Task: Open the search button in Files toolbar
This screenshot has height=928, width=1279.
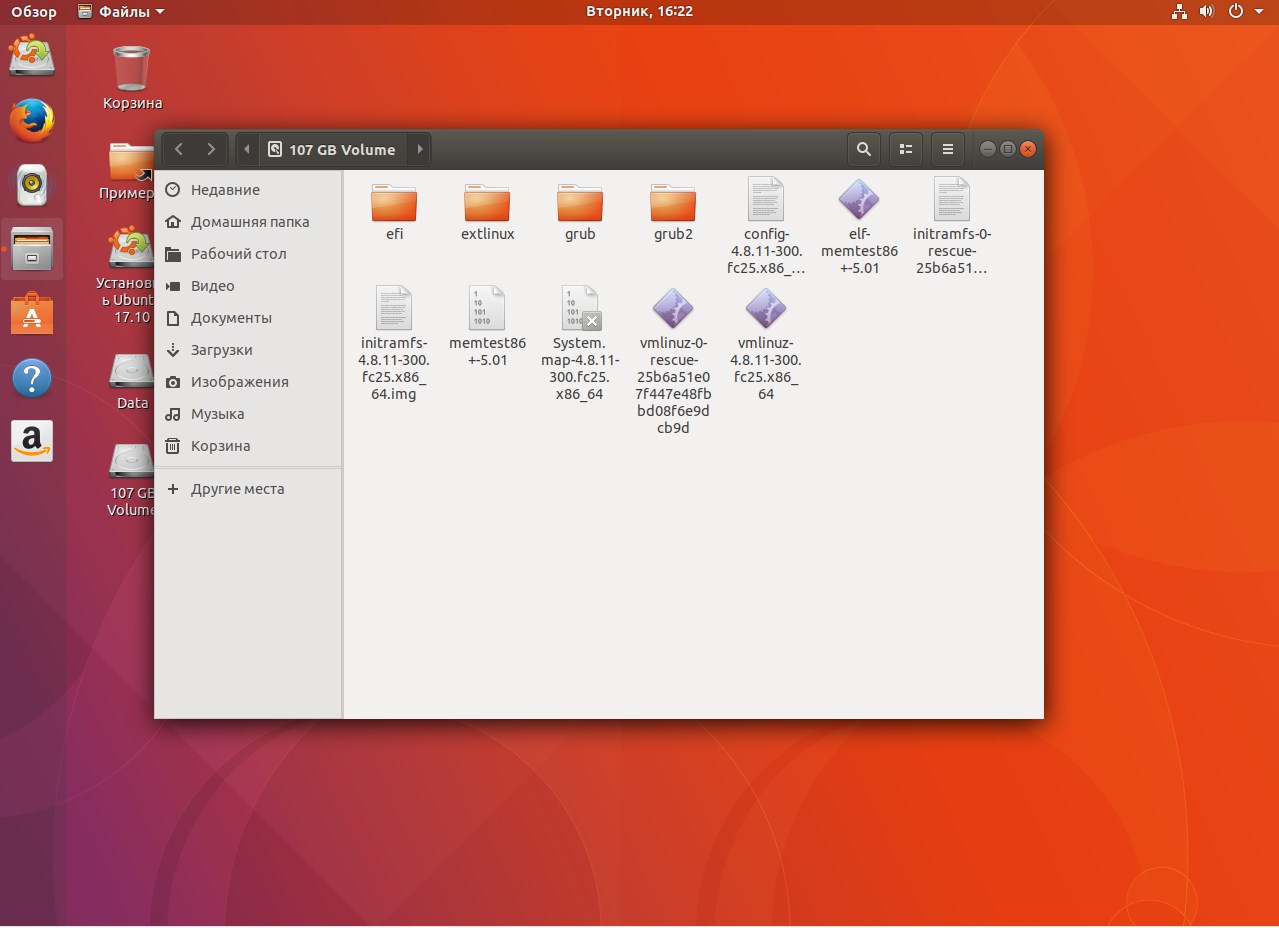Action: coord(864,150)
